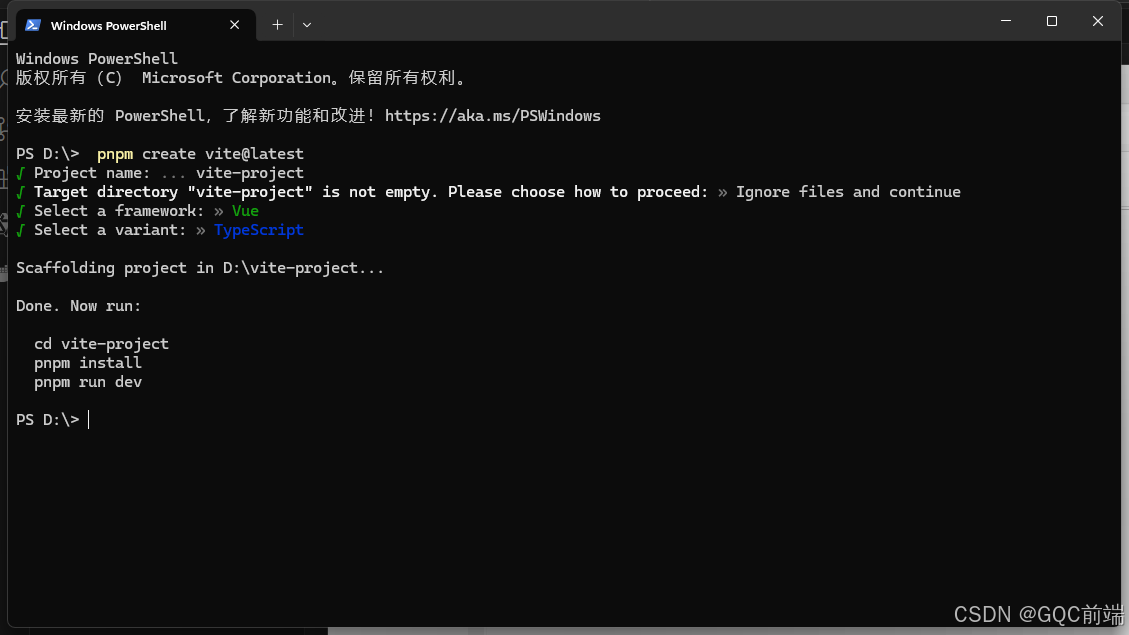Open a new terminal tab with the plus icon
This screenshot has height=635, width=1129.
click(x=277, y=25)
